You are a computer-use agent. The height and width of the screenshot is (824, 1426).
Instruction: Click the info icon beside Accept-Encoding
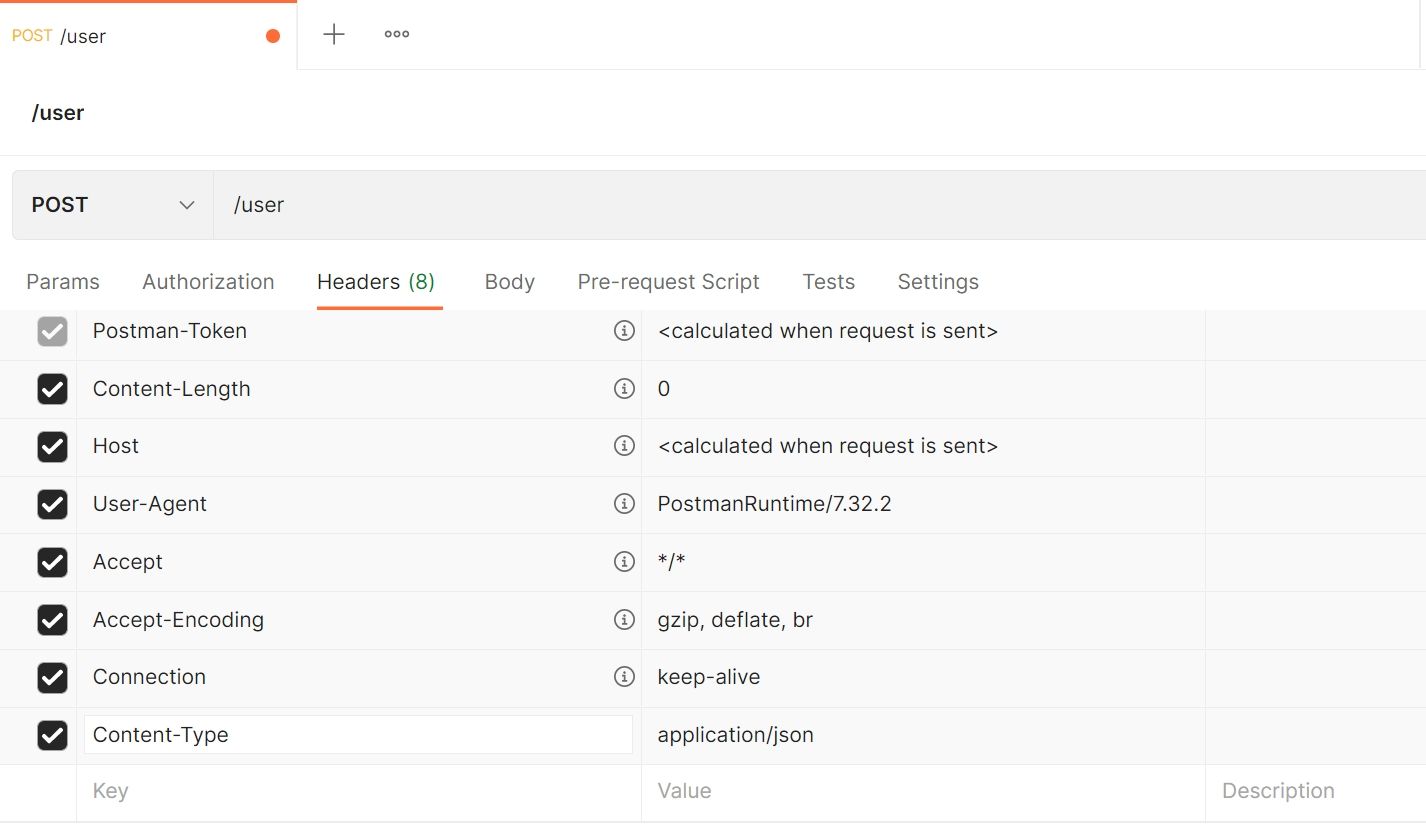coord(624,620)
